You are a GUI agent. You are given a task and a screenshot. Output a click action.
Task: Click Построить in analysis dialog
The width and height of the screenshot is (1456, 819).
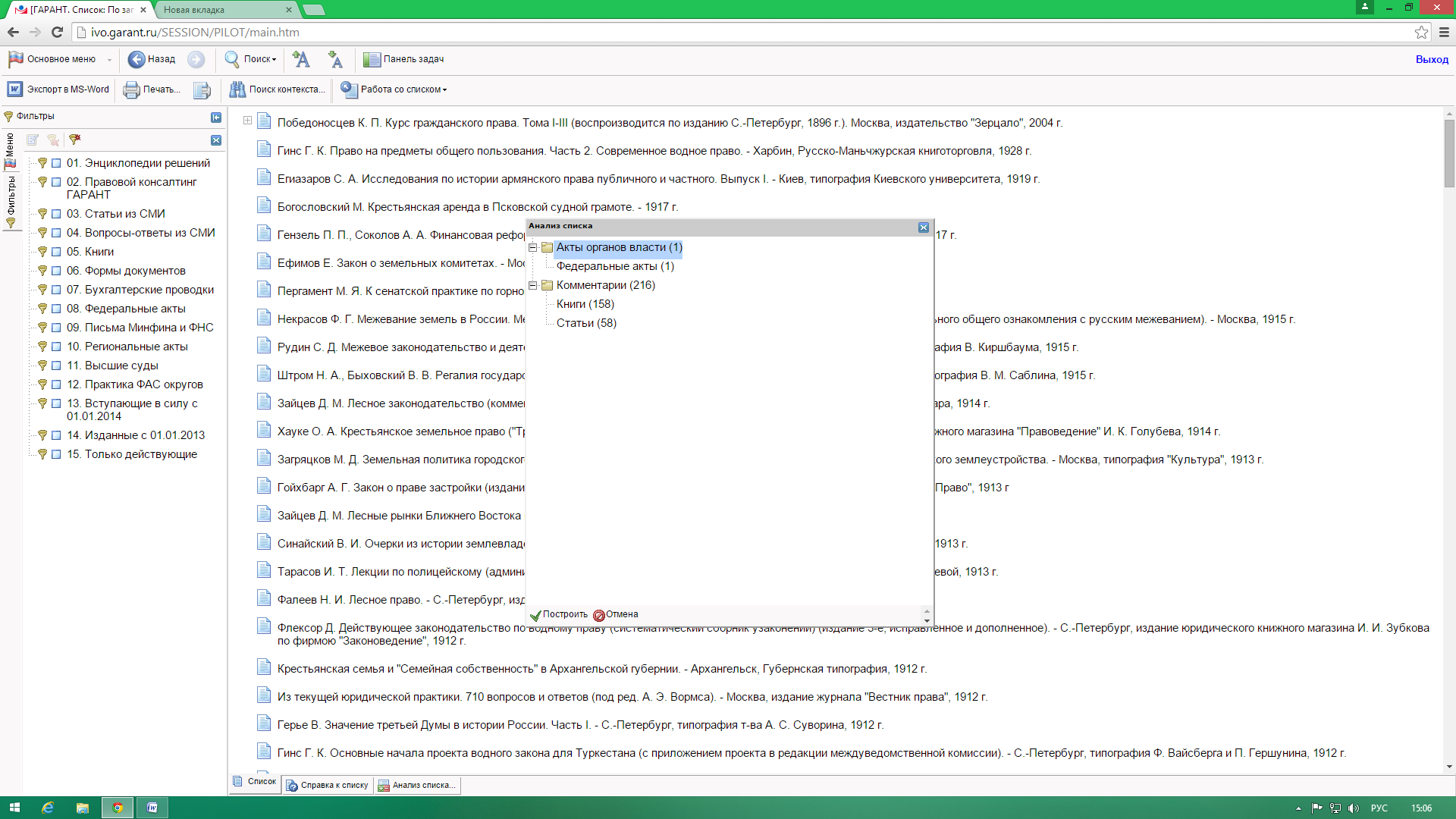click(x=559, y=615)
